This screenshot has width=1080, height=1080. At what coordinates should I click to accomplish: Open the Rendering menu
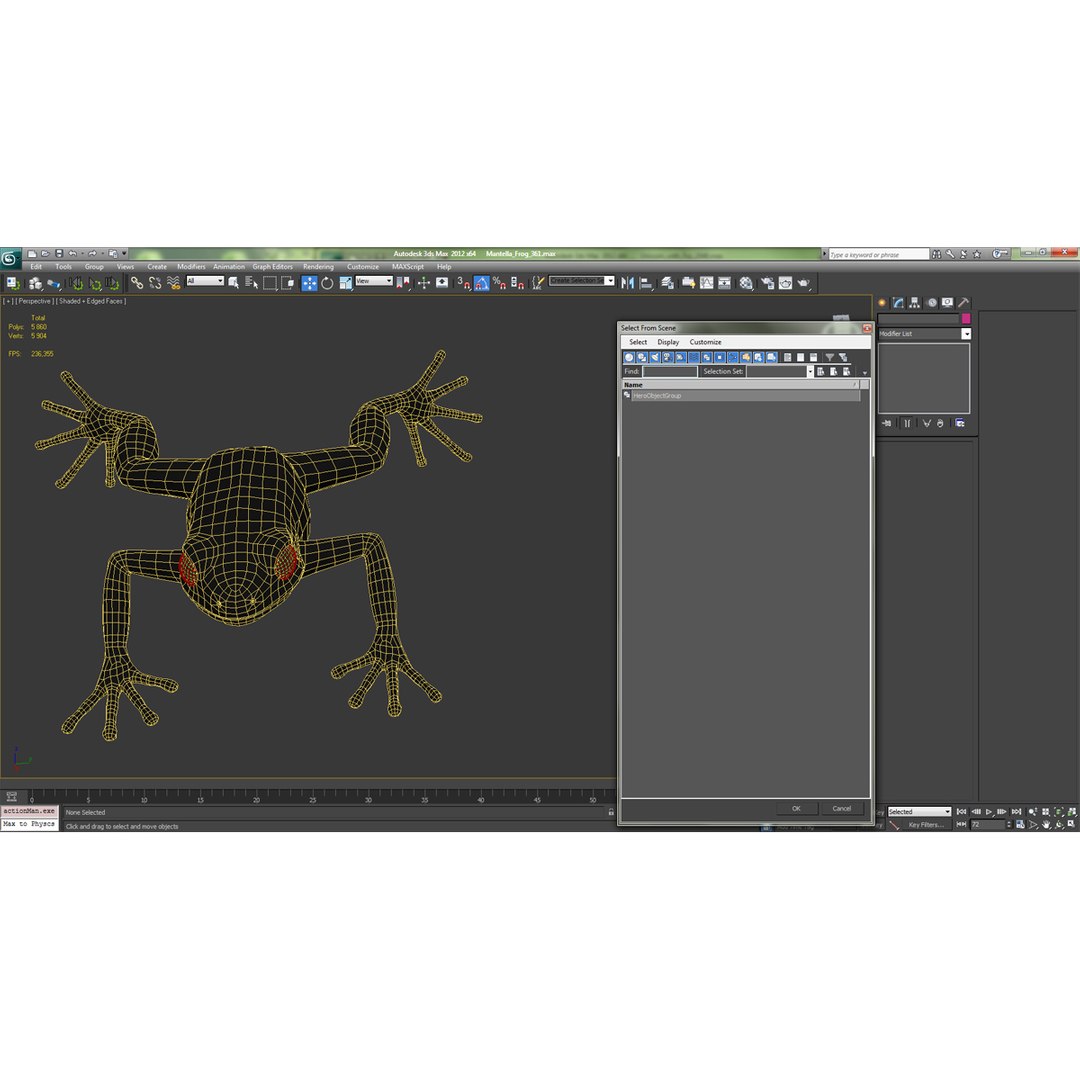[318, 267]
